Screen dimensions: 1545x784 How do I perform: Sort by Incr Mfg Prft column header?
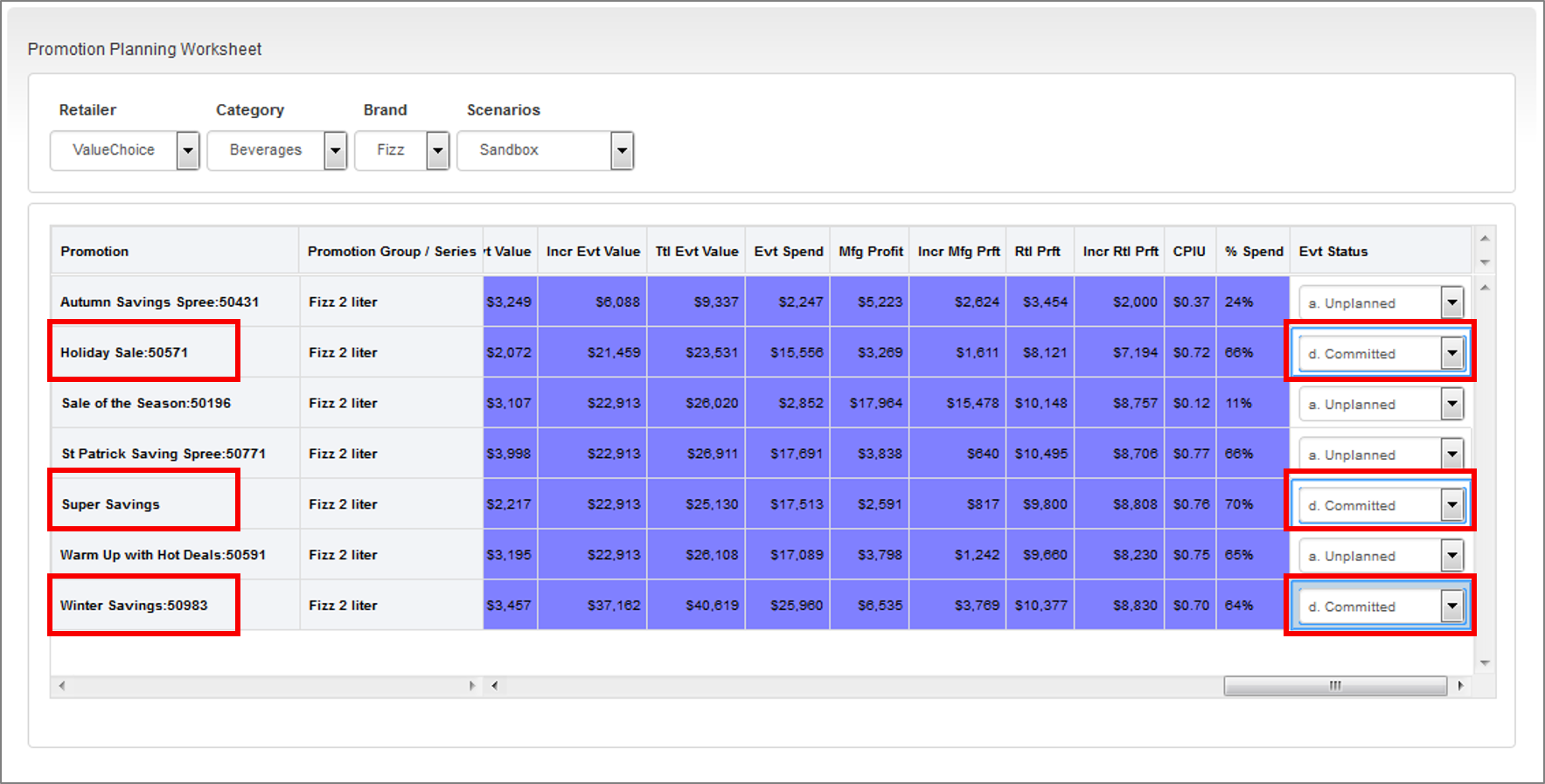(x=958, y=251)
